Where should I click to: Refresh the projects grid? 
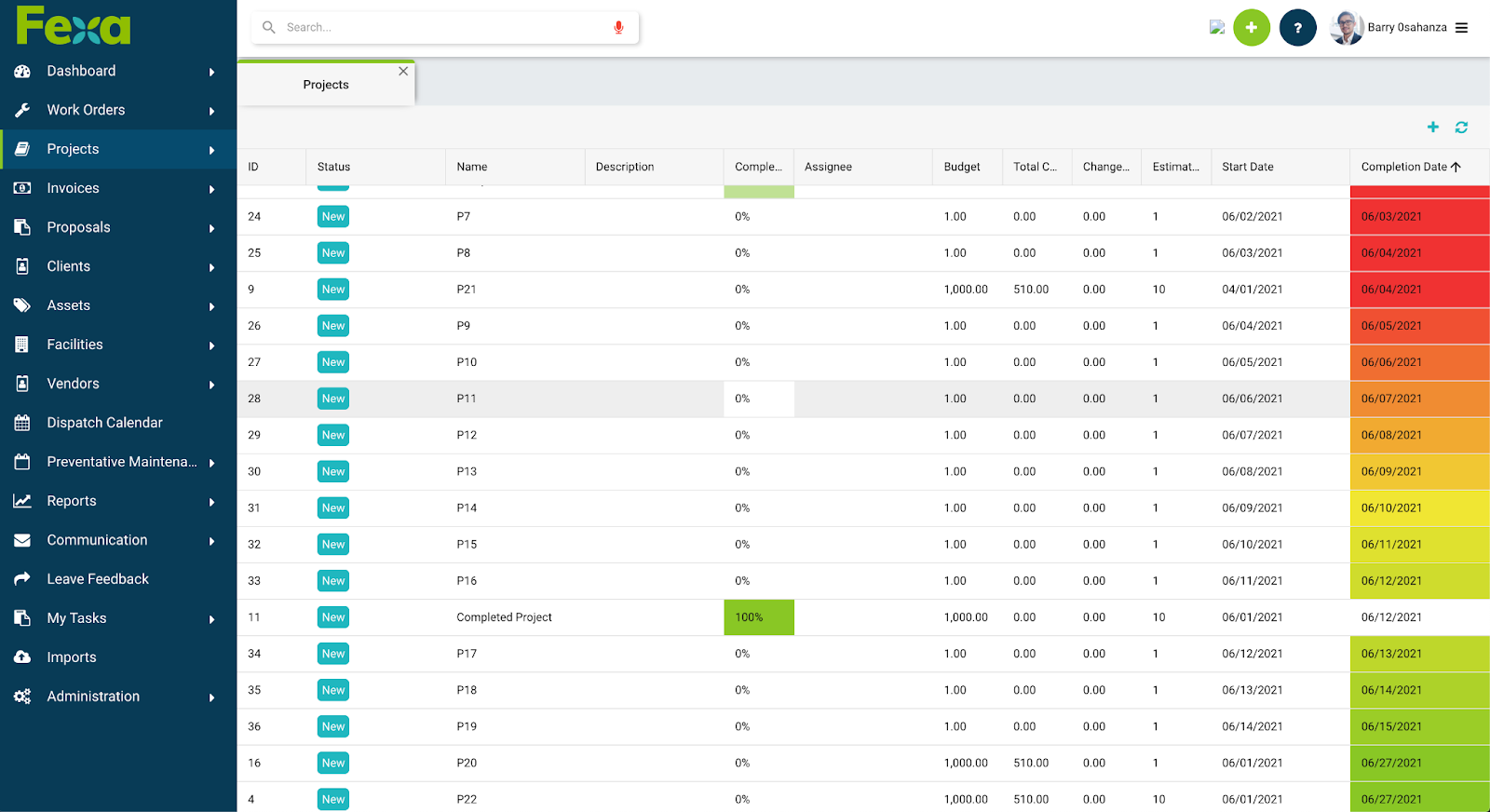point(1461,128)
